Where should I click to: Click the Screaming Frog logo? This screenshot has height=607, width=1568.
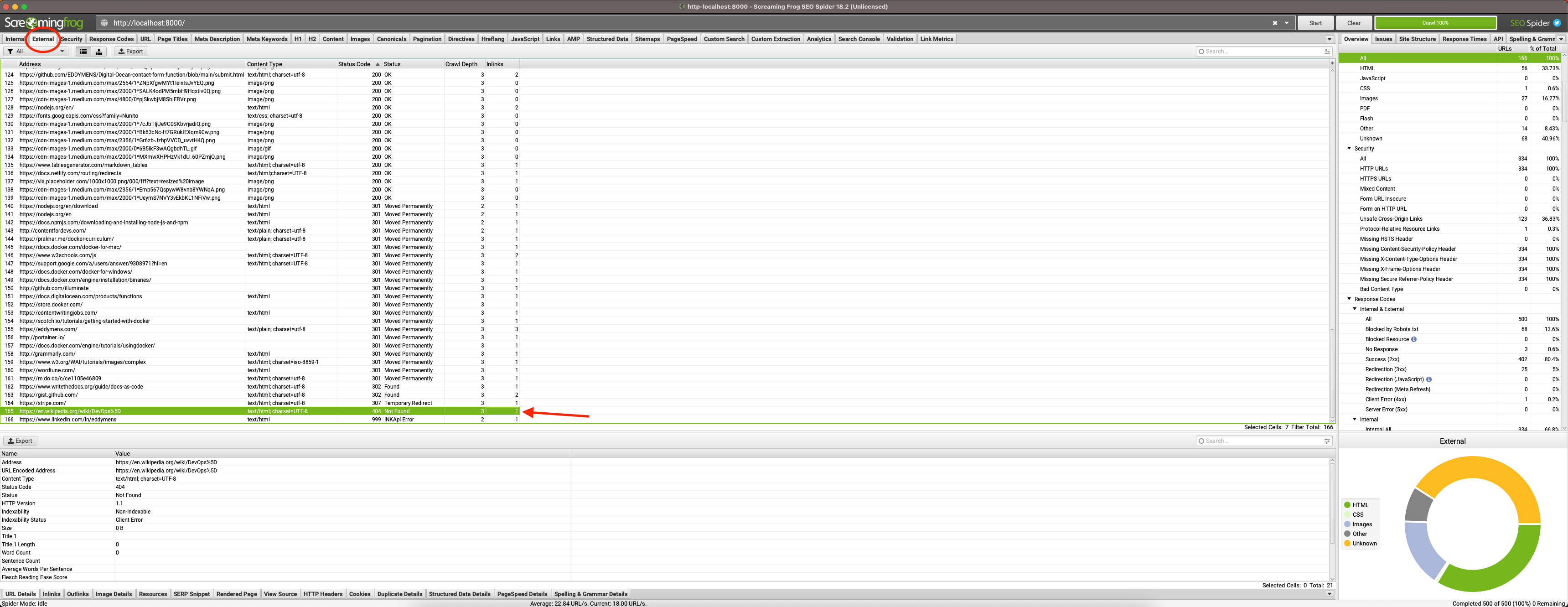[43, 23]
